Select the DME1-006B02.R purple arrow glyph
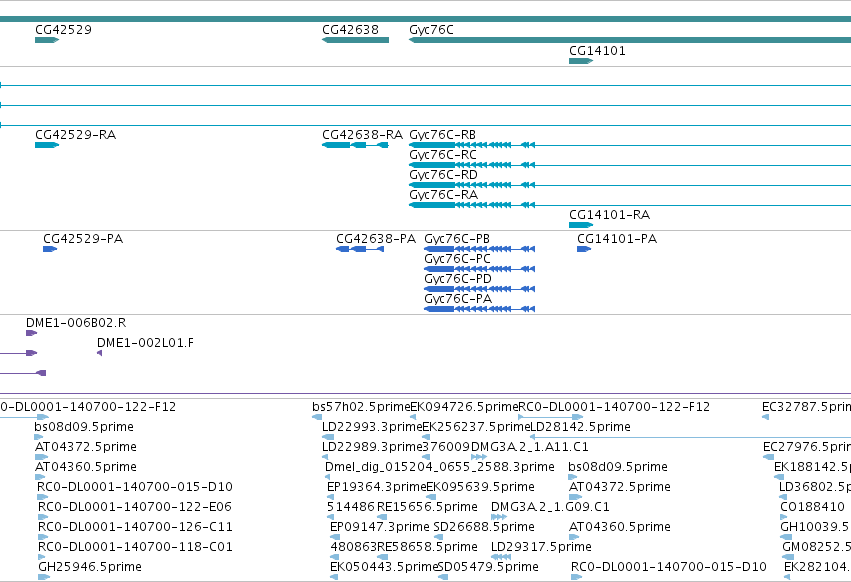 31,333
